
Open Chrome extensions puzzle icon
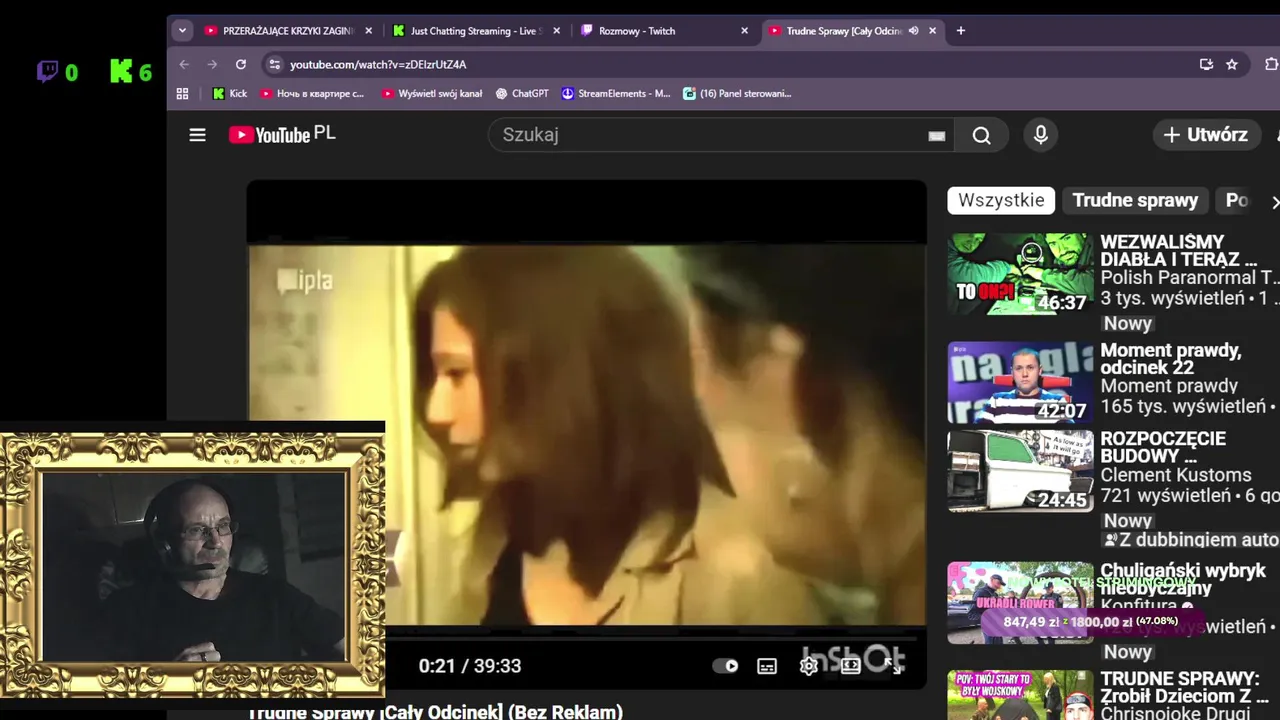pyautogui.click(x=1271, y=64)
